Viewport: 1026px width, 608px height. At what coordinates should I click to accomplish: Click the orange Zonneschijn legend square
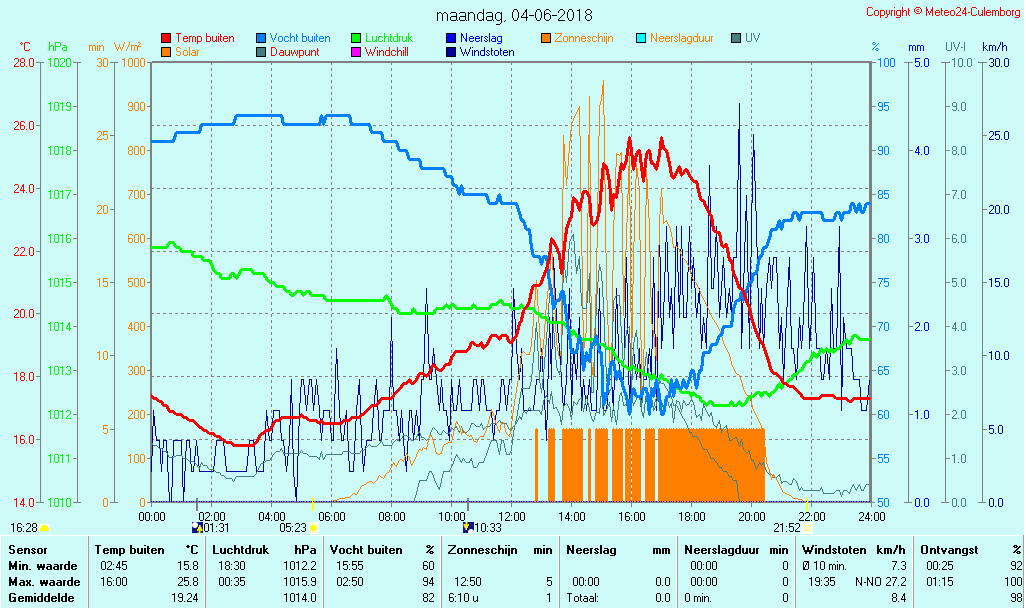(546, 38)
